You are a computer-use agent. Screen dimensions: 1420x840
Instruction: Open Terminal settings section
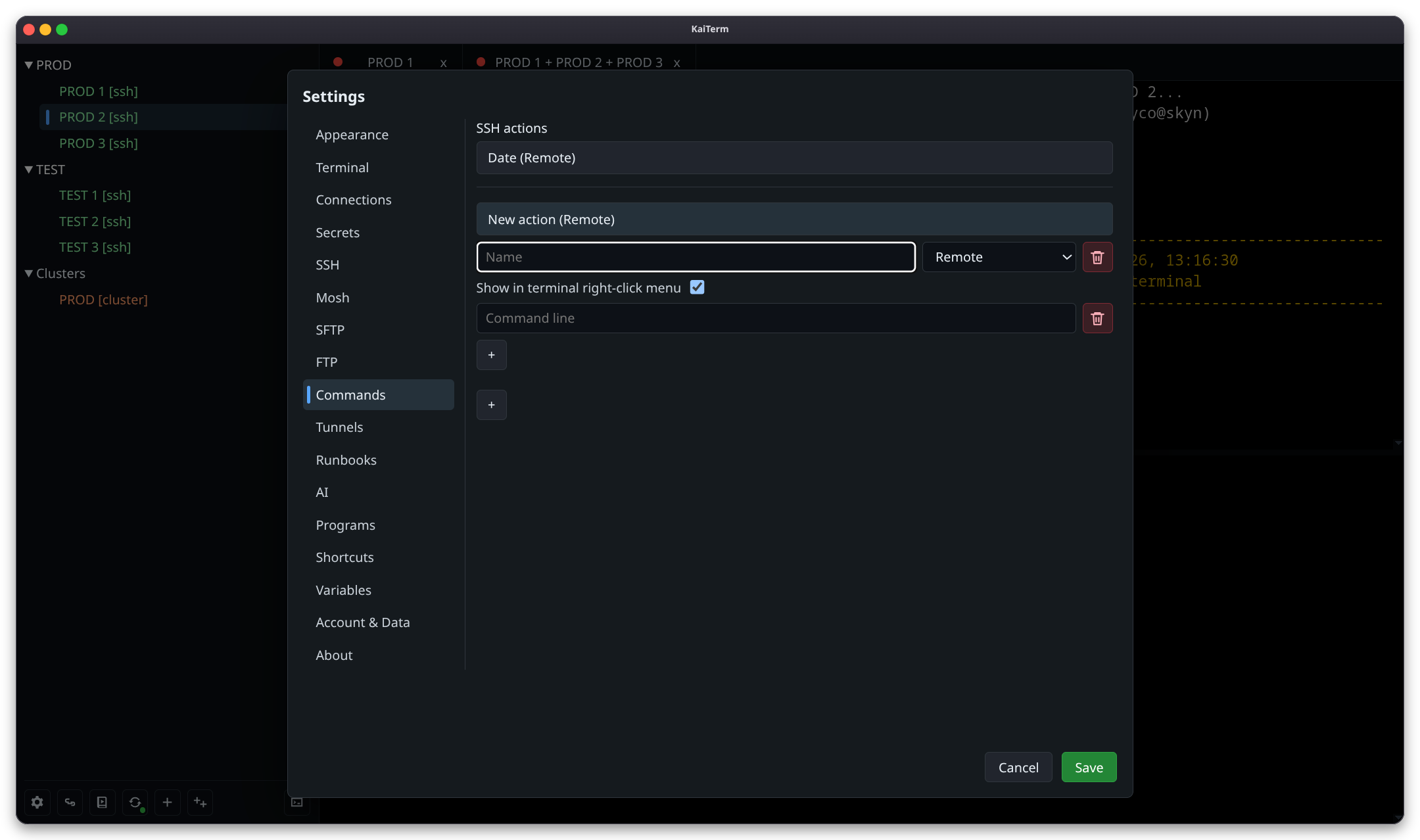click(x=379, y=168)
